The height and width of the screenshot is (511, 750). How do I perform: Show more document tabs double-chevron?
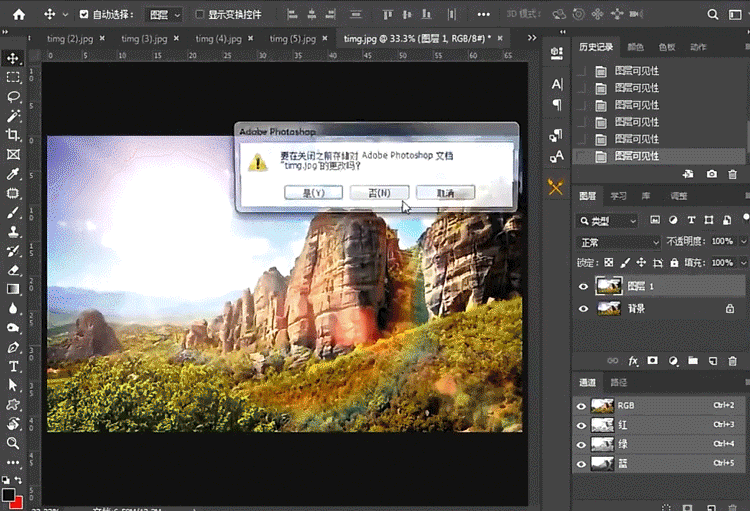click(x=532, y=38)
